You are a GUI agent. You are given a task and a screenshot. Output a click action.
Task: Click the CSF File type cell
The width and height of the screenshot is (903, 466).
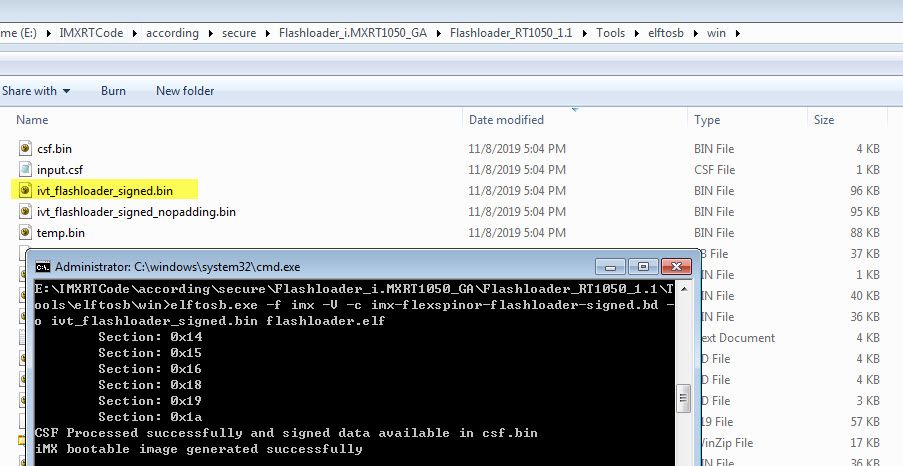coord(715,170)
